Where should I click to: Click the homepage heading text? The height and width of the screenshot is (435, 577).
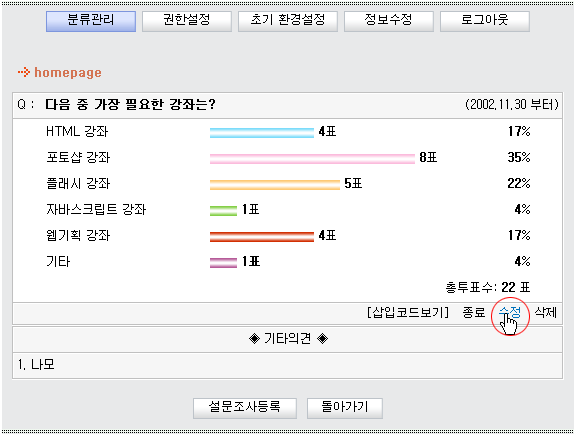tap(68, 72)
